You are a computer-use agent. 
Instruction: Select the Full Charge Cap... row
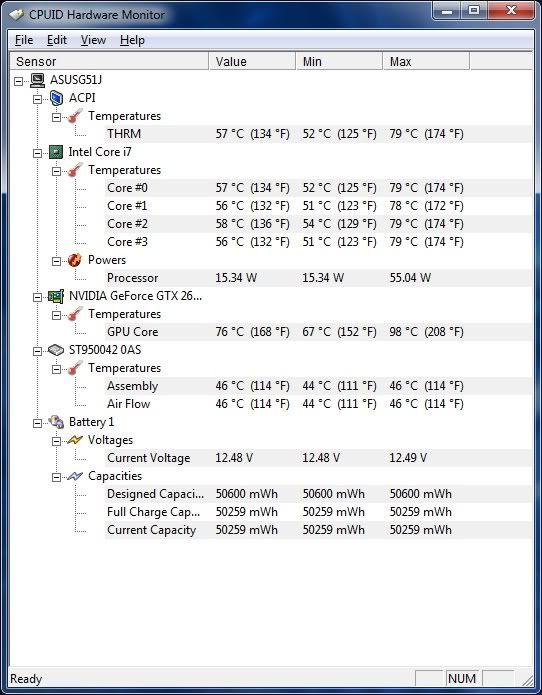pos(318,512)
